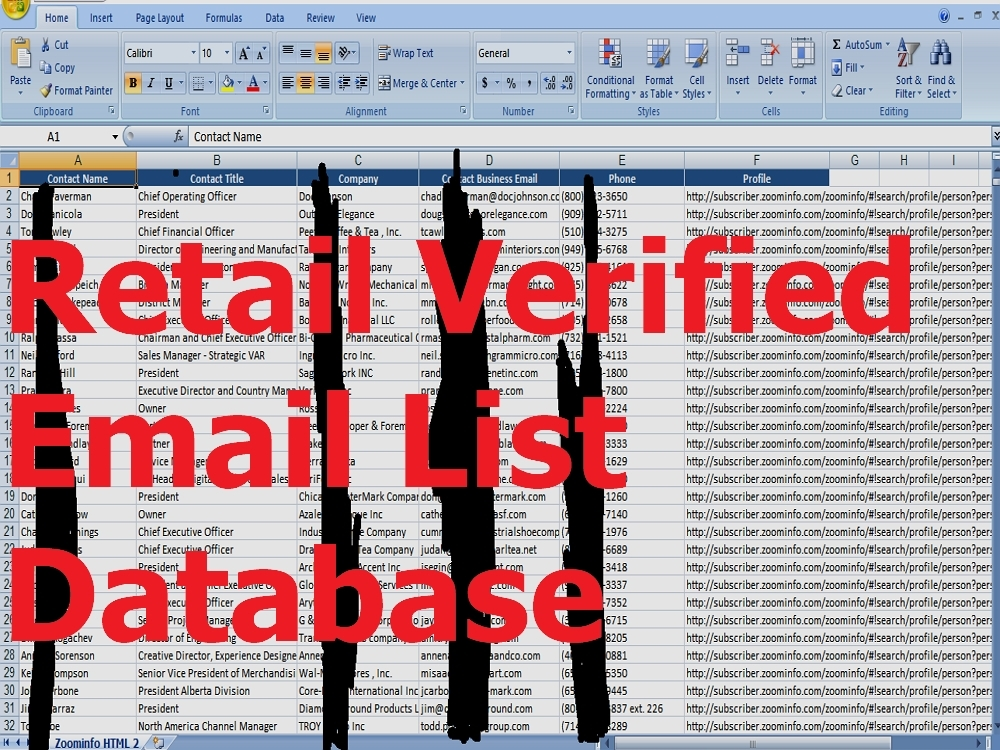Open Find & Select menu
The height and width of the screenshot is (750, 1000).
coord(941,68)
